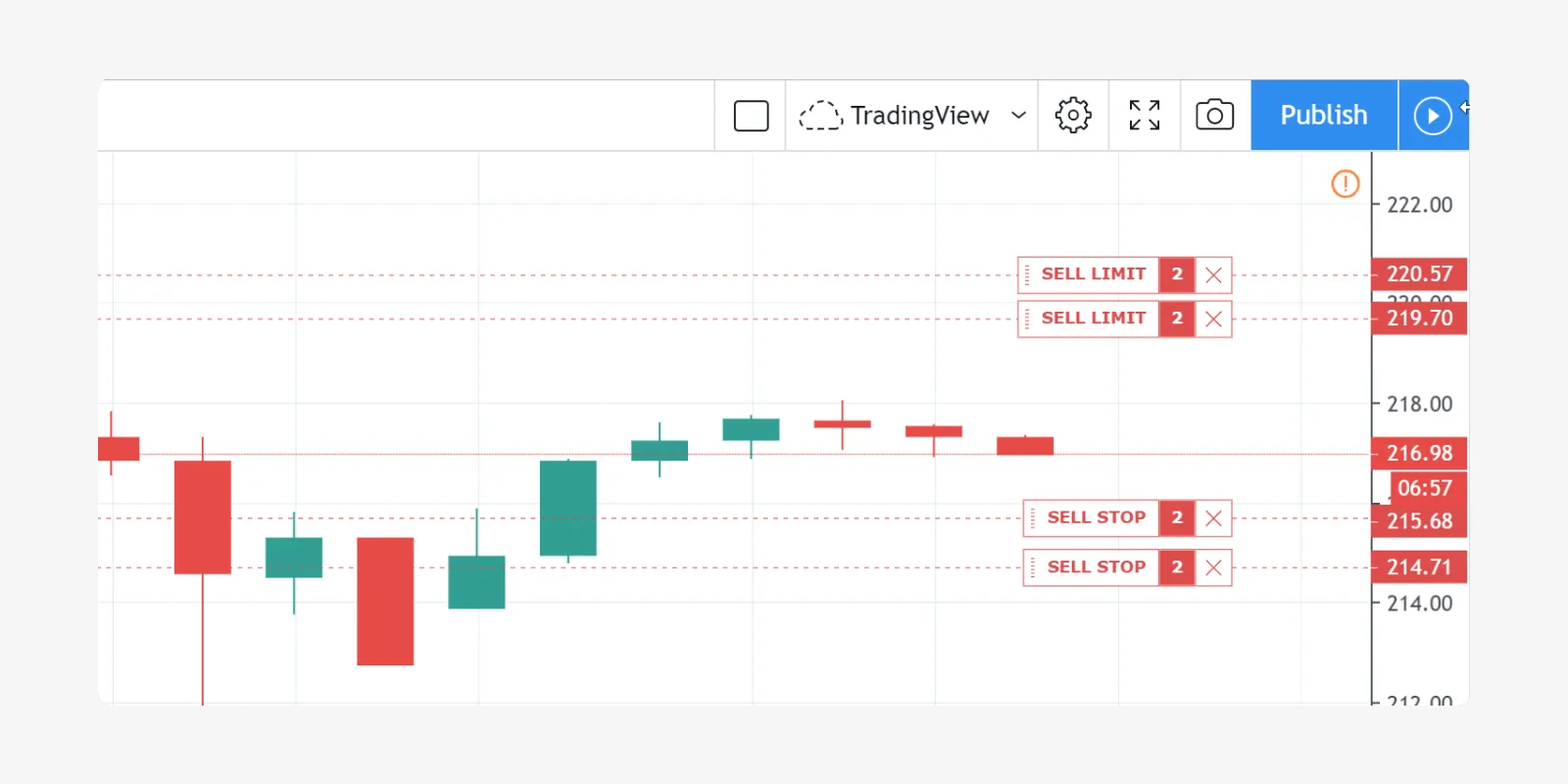The width and height of the screenshot is (1568, 784).
Task: Open the TradingView layout dropdown
Action: click(x=1018, y=116)
